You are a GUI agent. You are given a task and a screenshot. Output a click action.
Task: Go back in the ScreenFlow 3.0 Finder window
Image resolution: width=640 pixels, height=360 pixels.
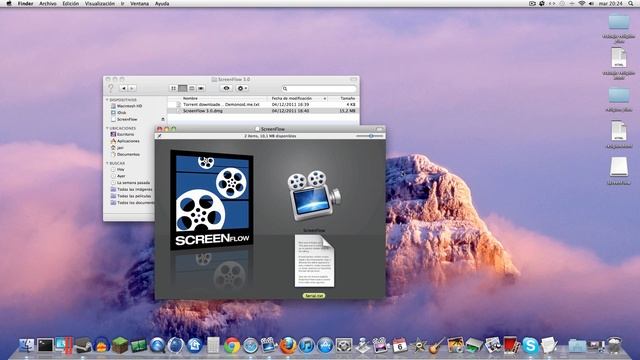[x=123, y=88]
